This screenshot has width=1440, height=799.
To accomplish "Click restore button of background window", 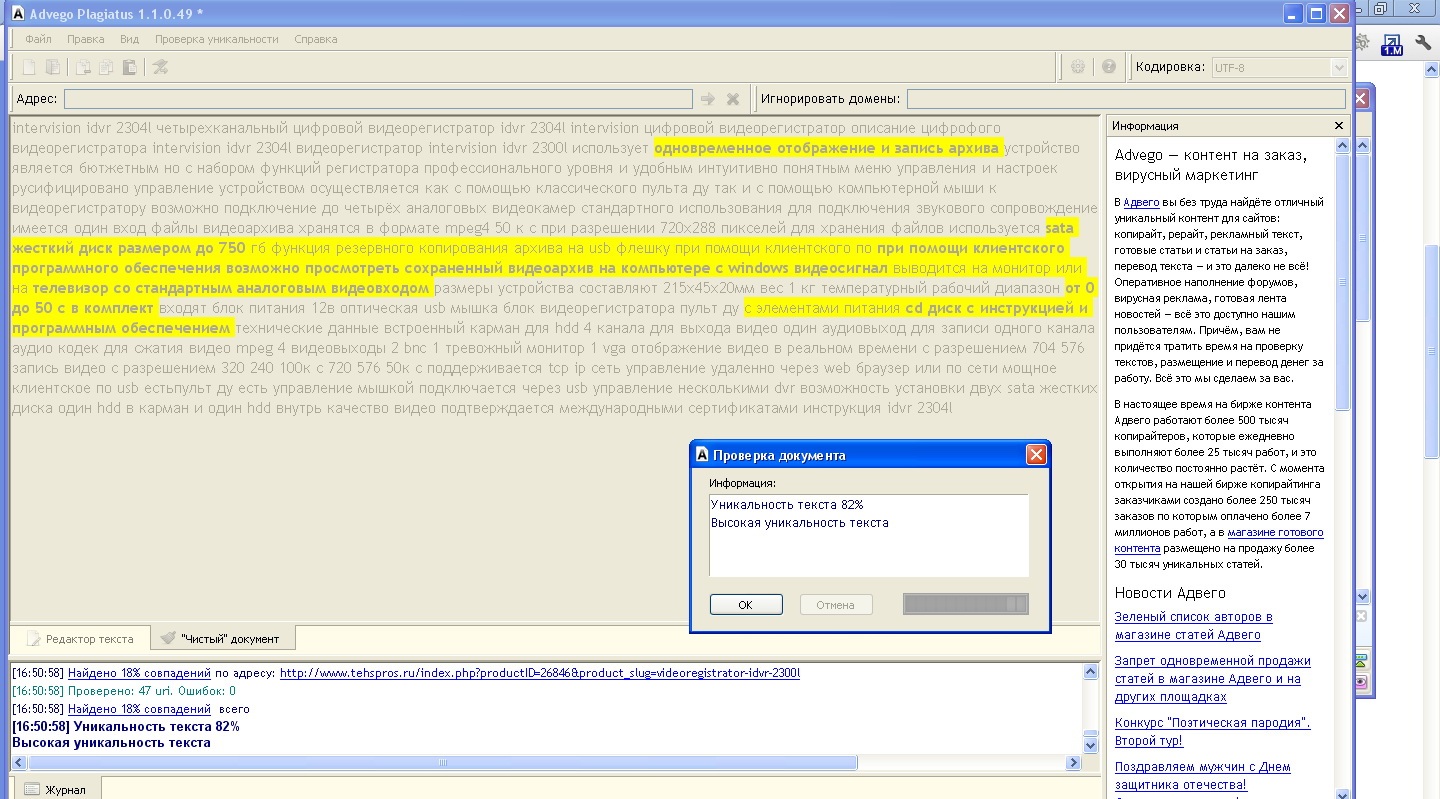I will click(x=1381, y=9).
